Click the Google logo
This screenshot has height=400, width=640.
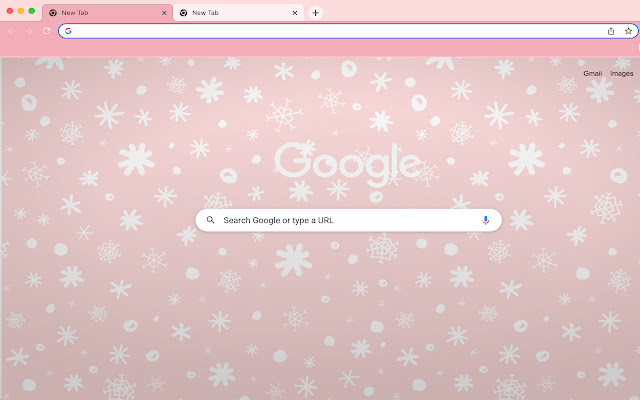point(348,163)
